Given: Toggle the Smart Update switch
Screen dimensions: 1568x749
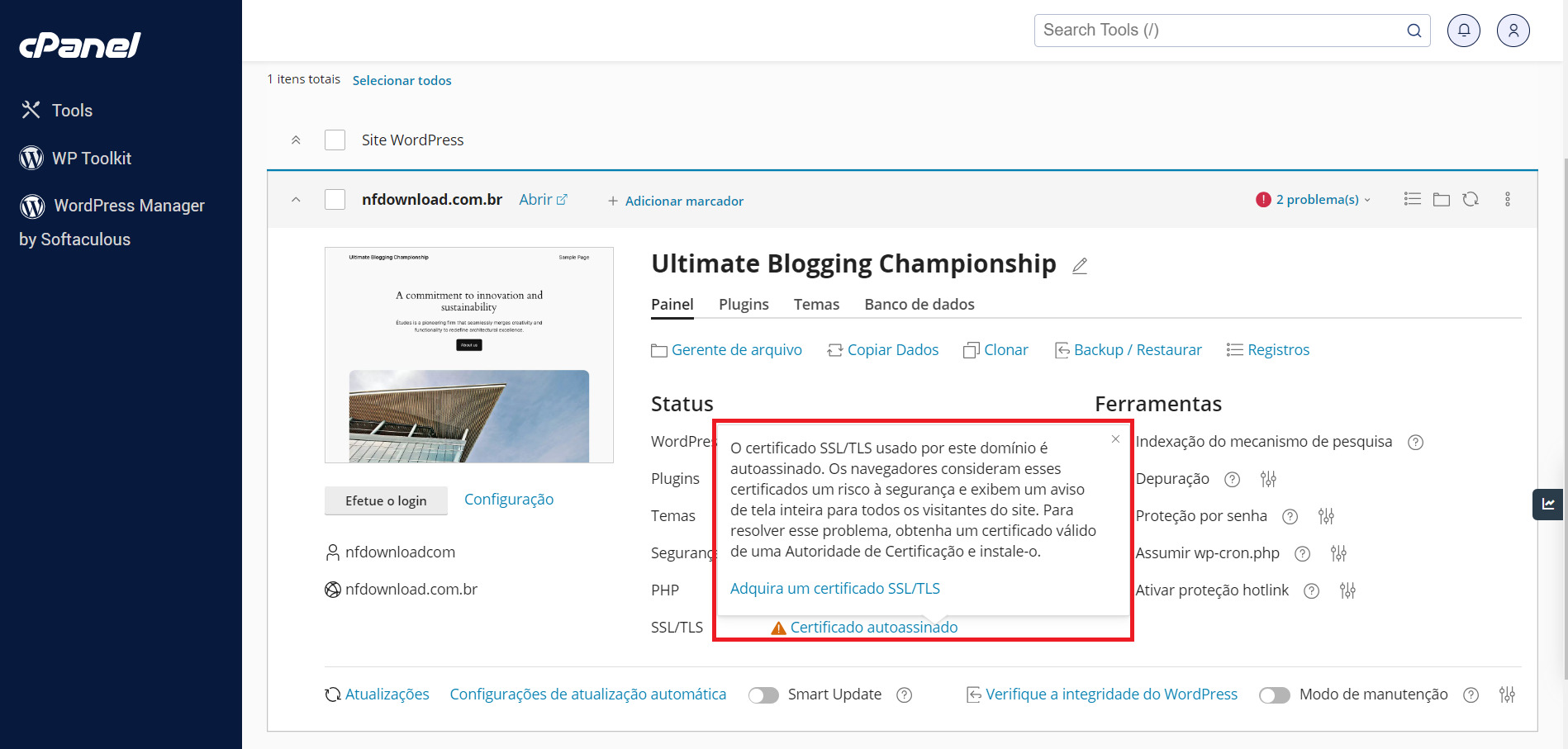Looking at the screenshot, I should pyautogui.click(x=763, y=695).
